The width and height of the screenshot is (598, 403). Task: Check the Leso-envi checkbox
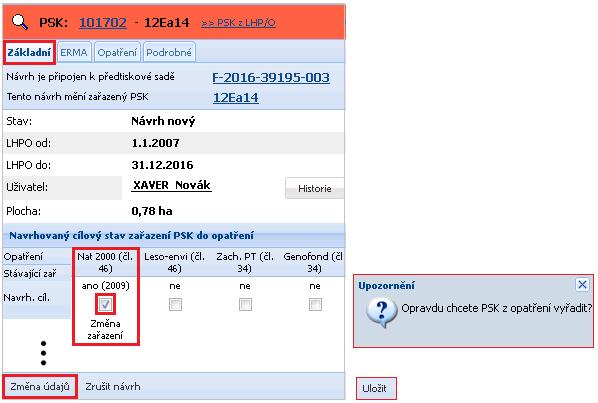(175, 304)
